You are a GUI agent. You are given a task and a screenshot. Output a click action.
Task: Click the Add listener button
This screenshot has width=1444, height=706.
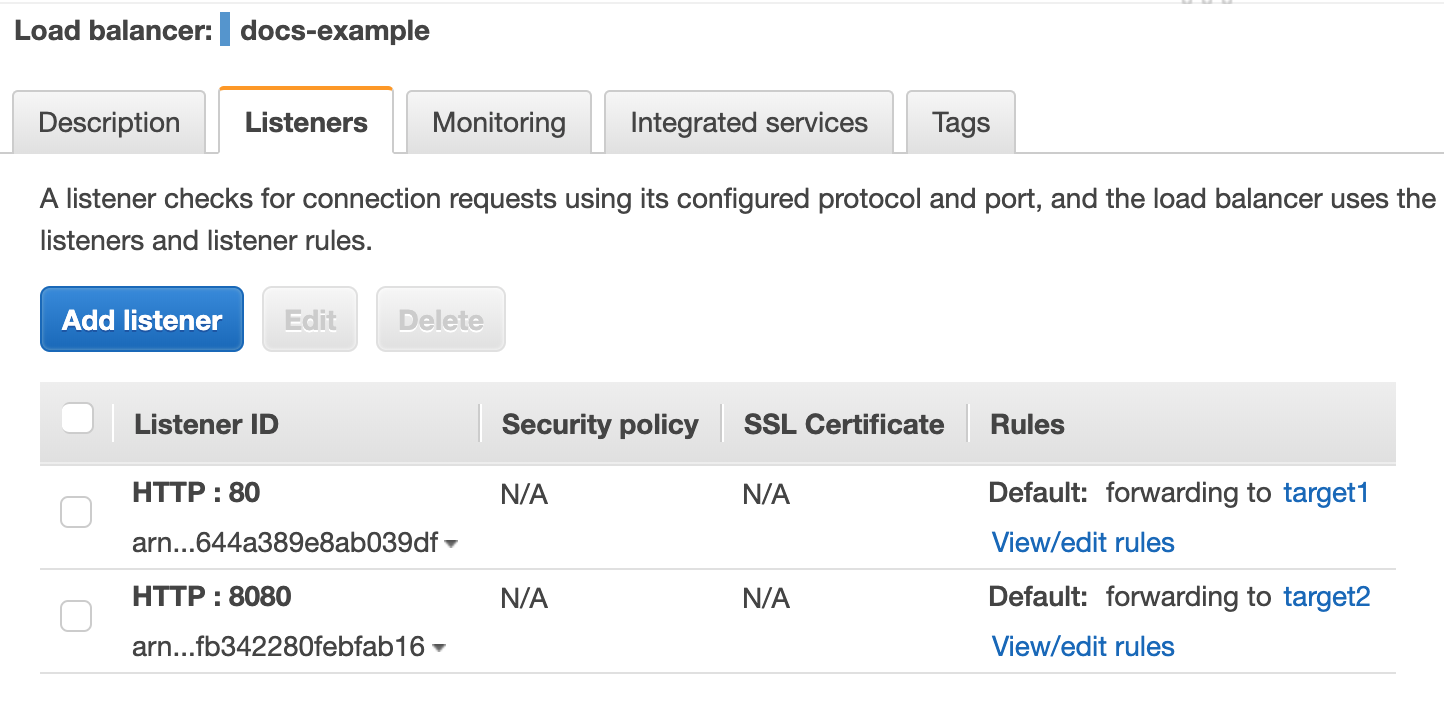(x=142, y=320)
